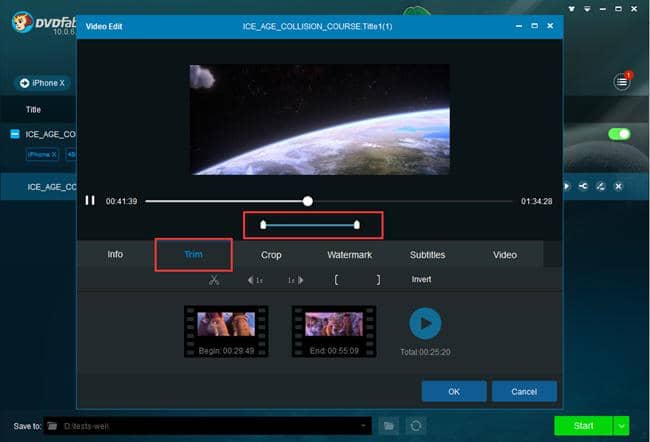650x442 pixels.
Task: Open video edit icon in title row
Action: 601,187
